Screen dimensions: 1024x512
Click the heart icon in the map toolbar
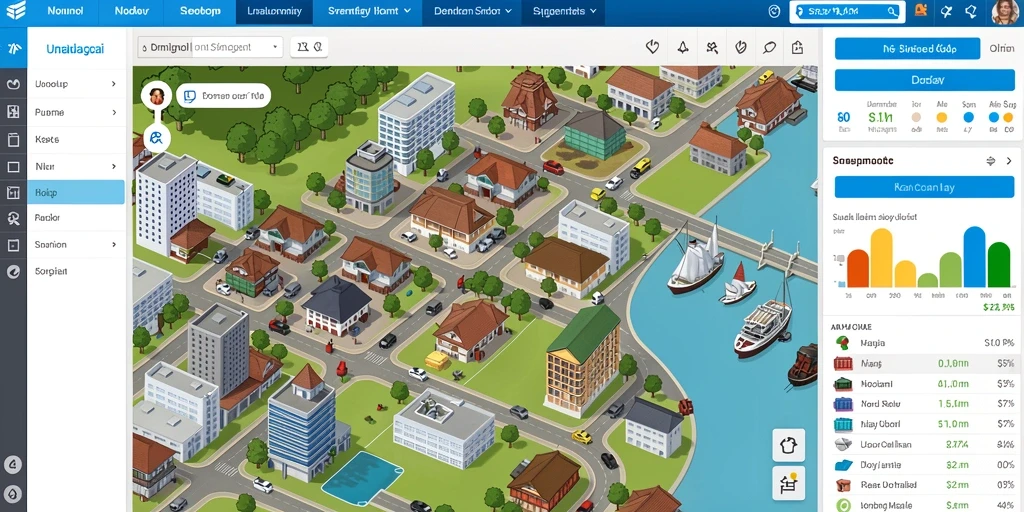click(x=652, y=47)
